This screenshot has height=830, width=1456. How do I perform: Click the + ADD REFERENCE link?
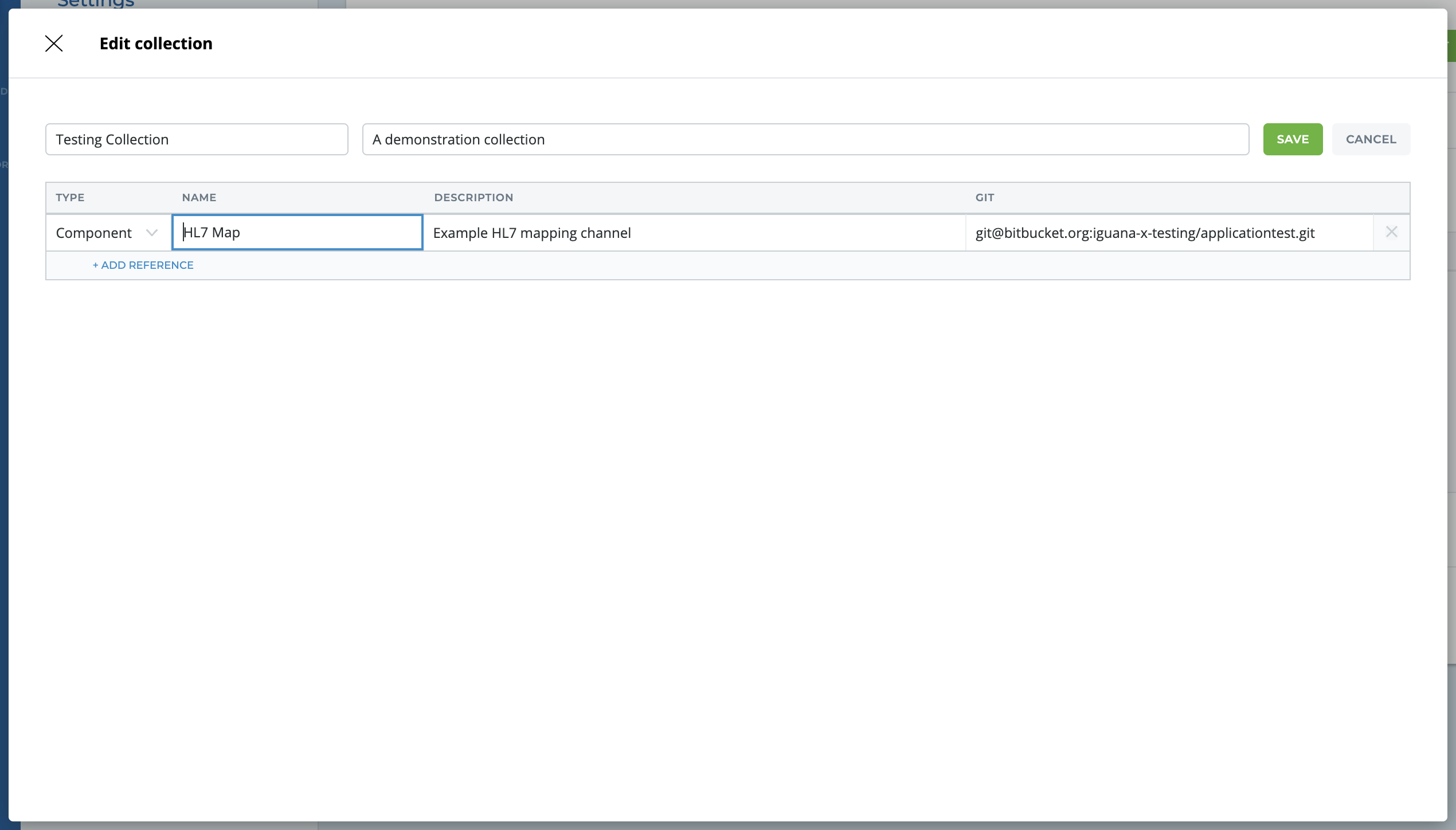click(x=143, y=265)
